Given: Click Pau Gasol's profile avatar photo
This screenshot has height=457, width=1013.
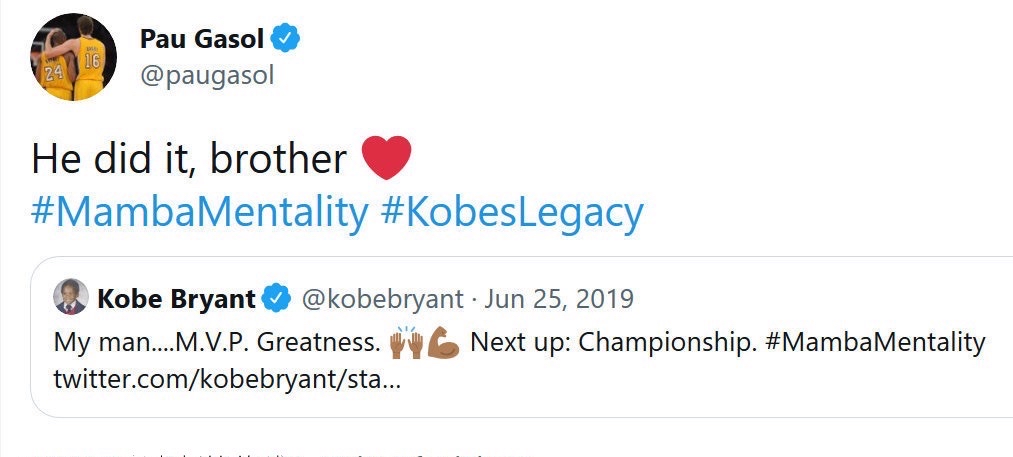Looking at the screenshot, I should coord(72,57).
